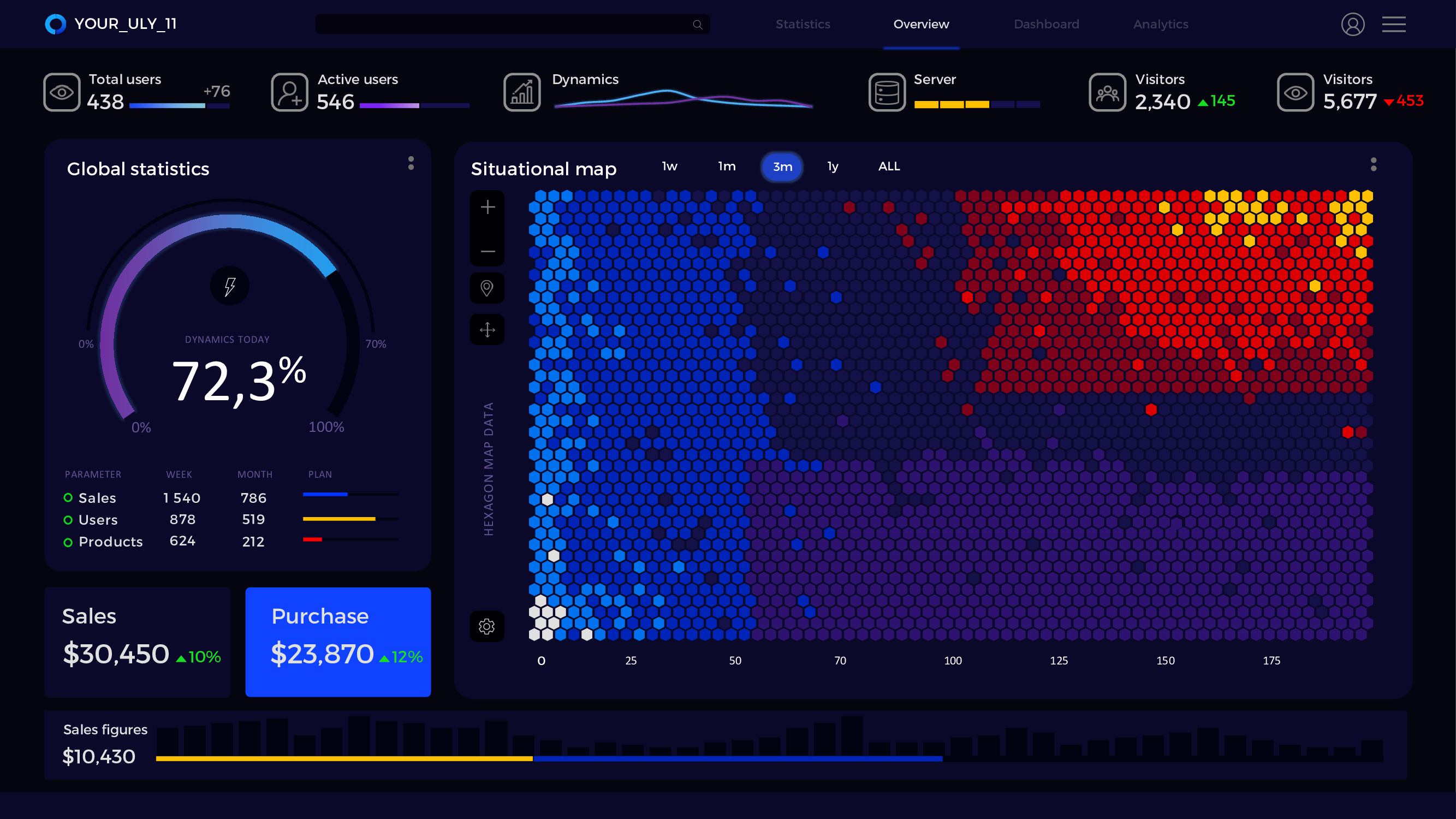Switch to the Dashboard tab

[x=1046, y=25]
